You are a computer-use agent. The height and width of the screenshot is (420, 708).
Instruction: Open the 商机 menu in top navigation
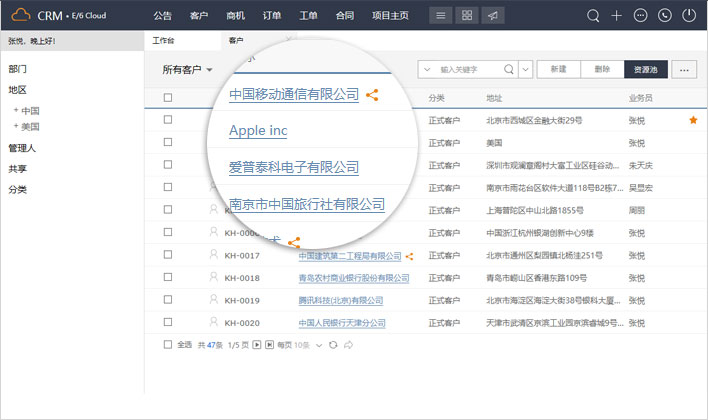coord(236,16)
